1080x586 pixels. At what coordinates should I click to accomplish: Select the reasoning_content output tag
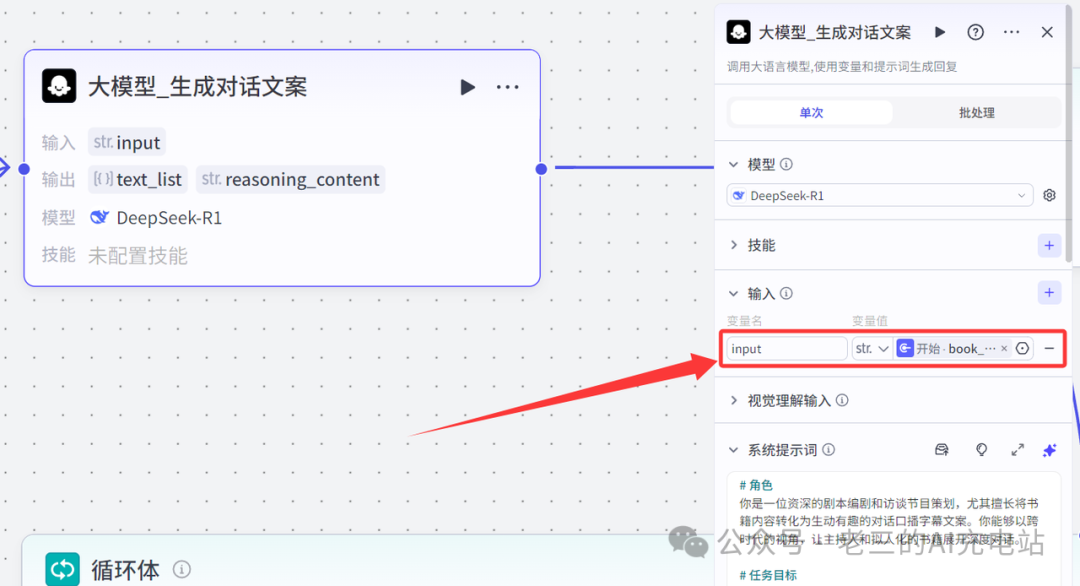[x=291, y=179]
